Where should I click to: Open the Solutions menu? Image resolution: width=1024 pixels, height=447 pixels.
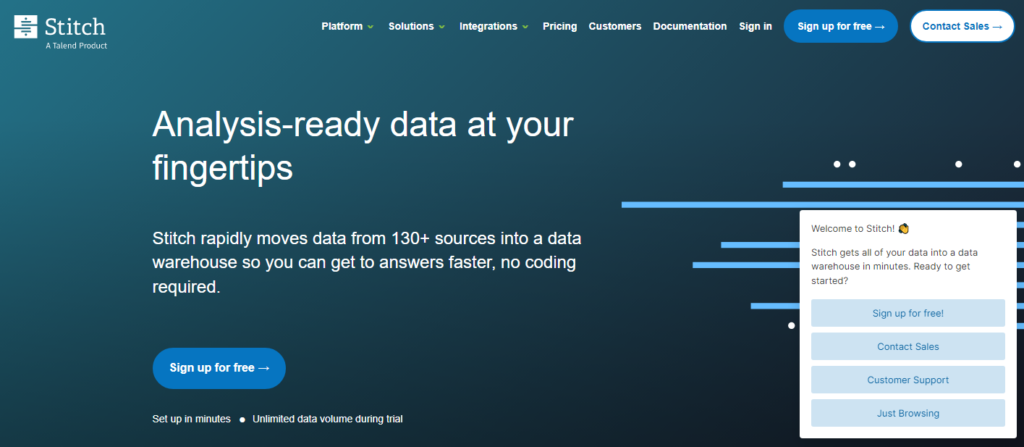coord(411,27)
